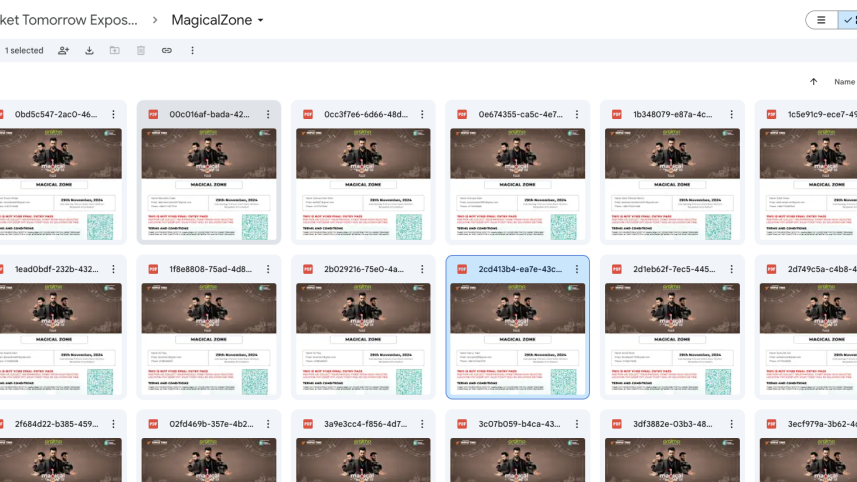Click file name 3df3882e-03b3-48...
Image resolution: width=857 pixels, height=482 pixels.
(x=673, y=424)
